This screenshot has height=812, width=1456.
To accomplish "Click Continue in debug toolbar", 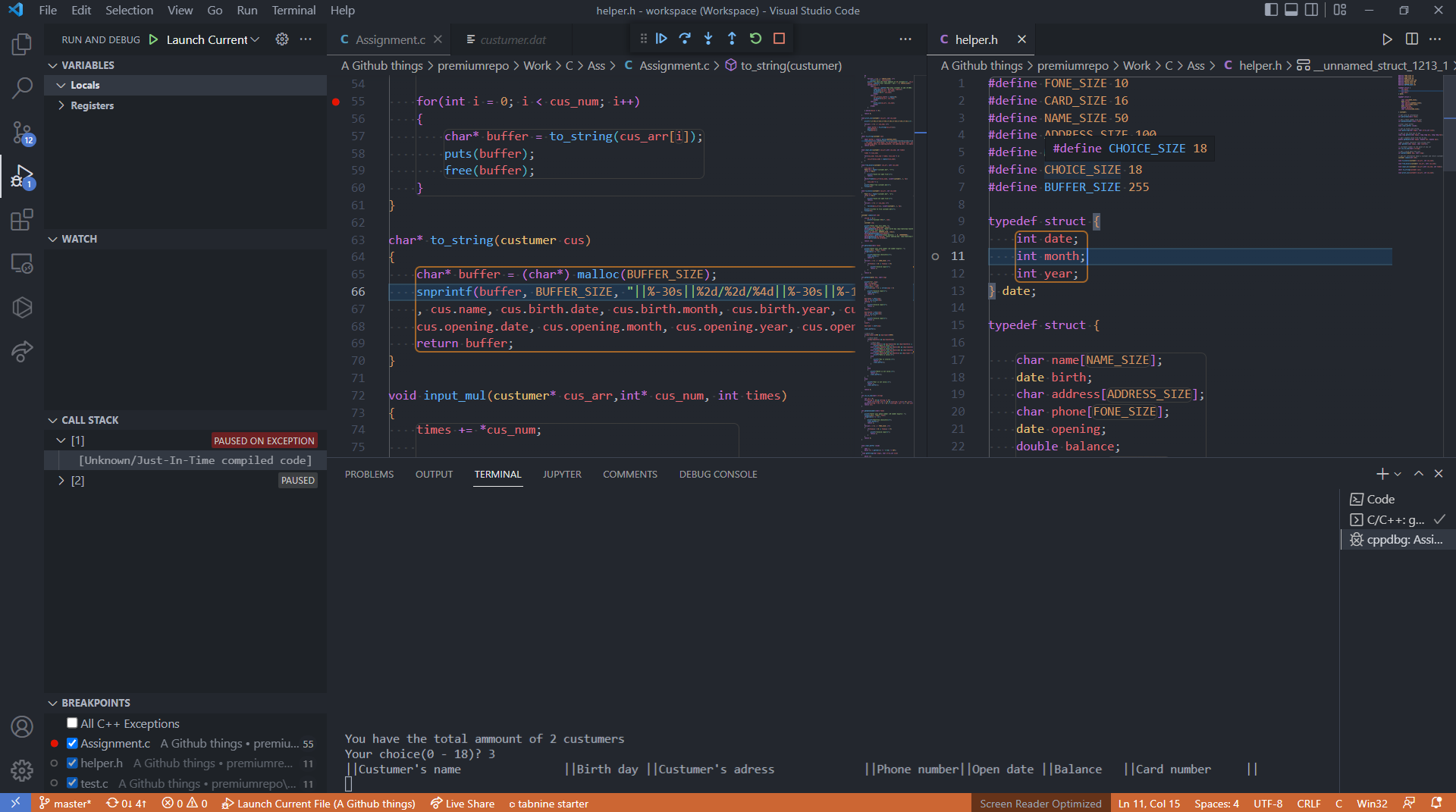I will (661, 39).
